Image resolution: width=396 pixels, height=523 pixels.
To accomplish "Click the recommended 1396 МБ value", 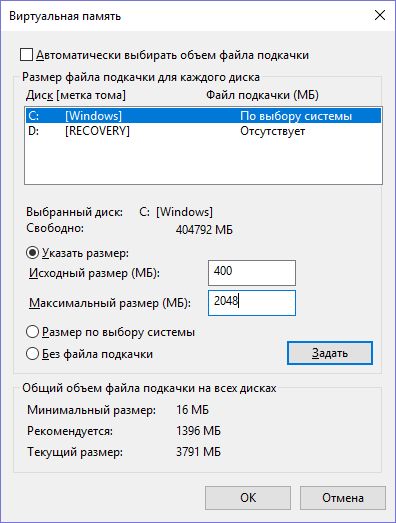I will pyautogui.click(x=198, y=431).
